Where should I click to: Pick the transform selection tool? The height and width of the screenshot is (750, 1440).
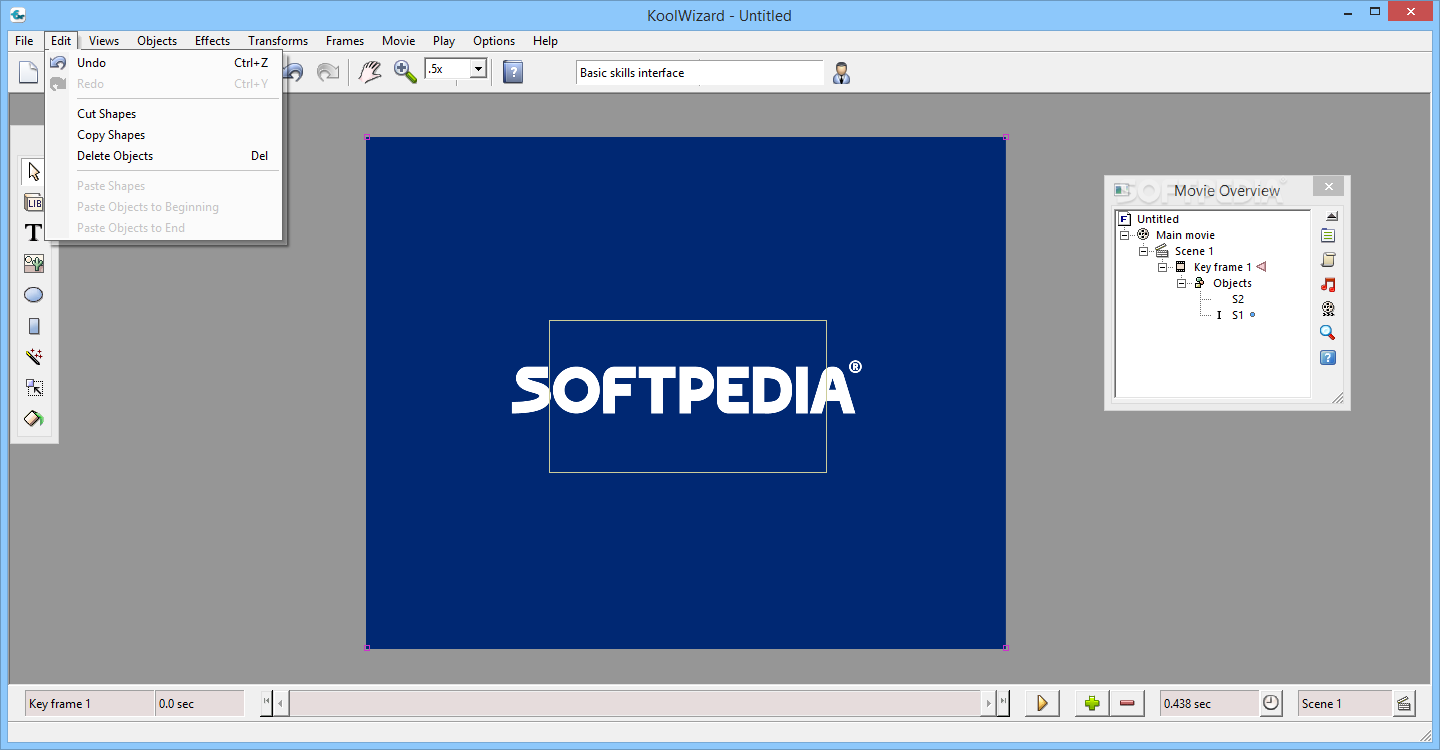[34, 388]
